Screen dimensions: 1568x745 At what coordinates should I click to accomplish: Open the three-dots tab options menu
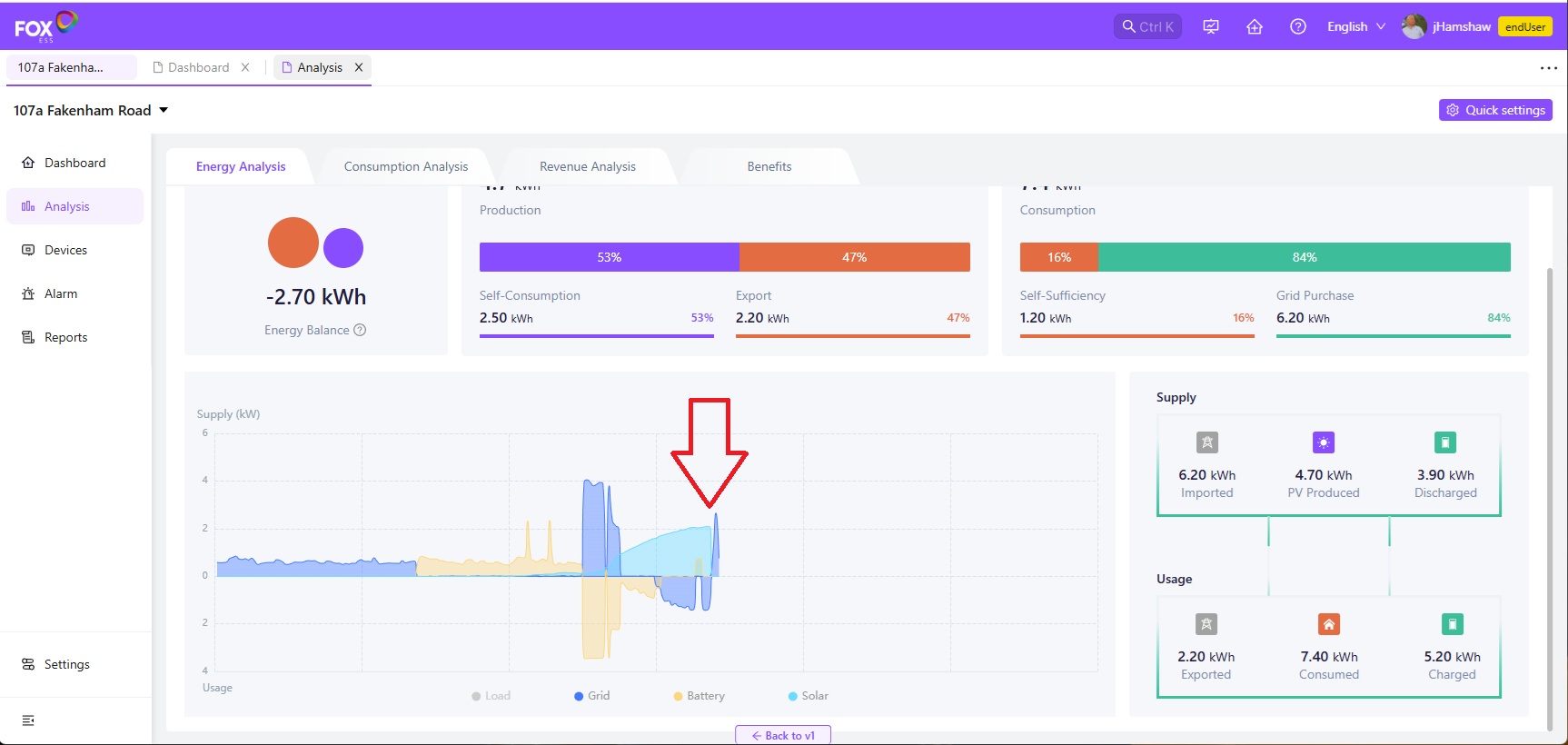1548,68
